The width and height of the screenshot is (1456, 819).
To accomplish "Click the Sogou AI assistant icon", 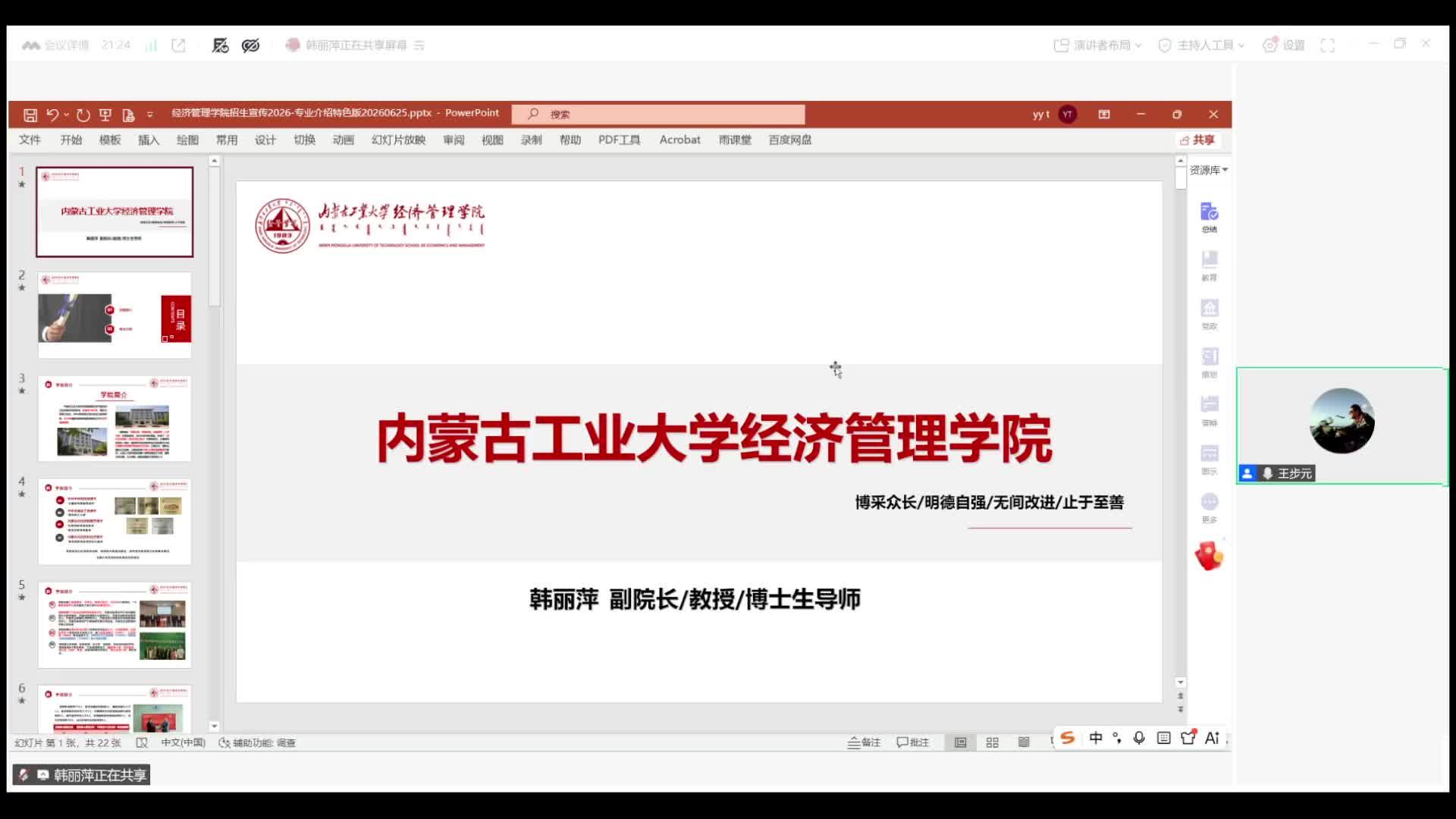I will pos(1212,738).
